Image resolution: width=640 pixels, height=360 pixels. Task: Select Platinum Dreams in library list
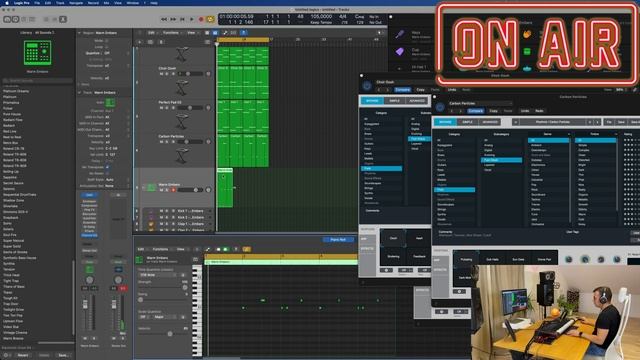(x=16, y=91)
